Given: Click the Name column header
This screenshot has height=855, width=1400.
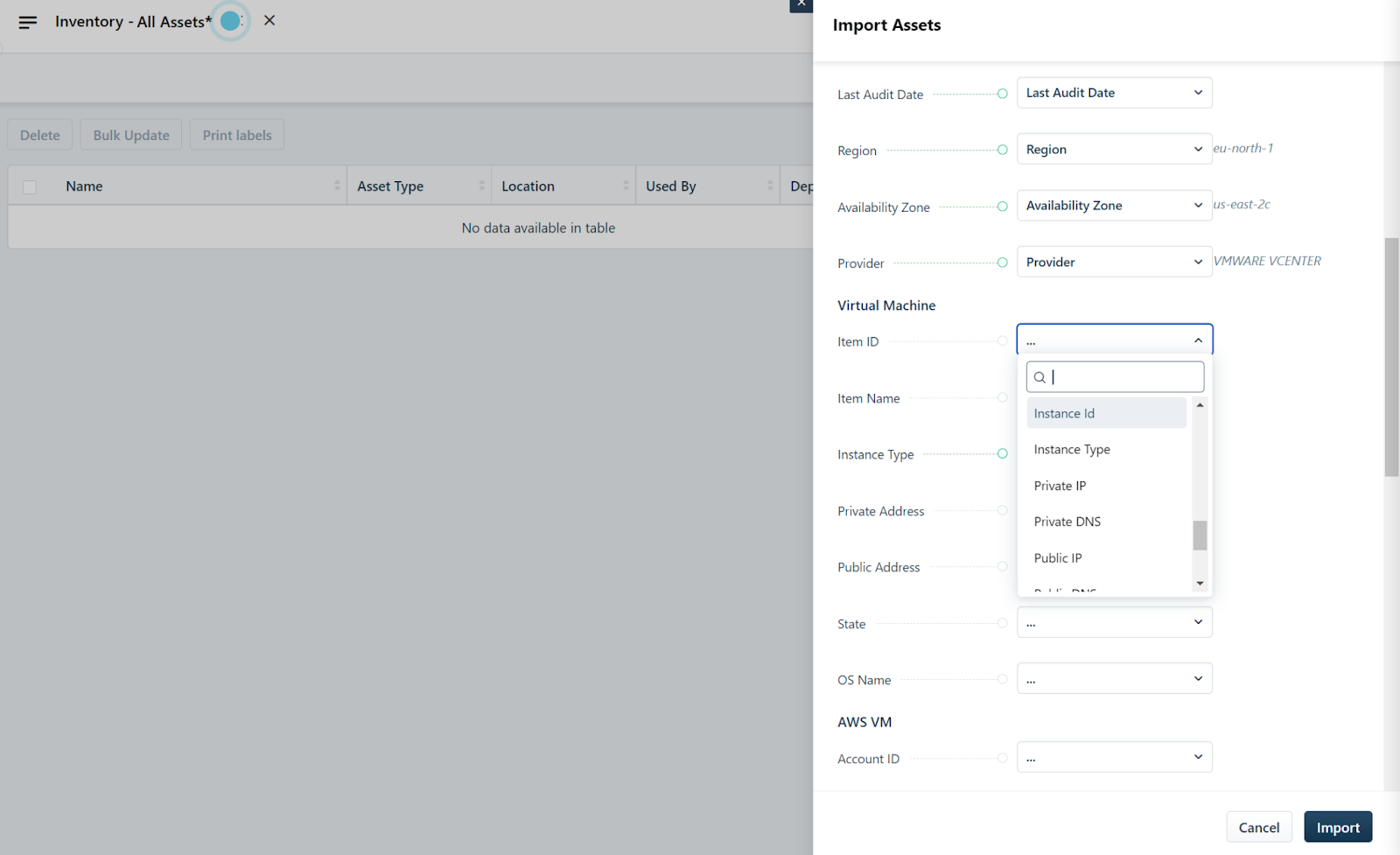Looking at the screenshot, I should point(84,186).
